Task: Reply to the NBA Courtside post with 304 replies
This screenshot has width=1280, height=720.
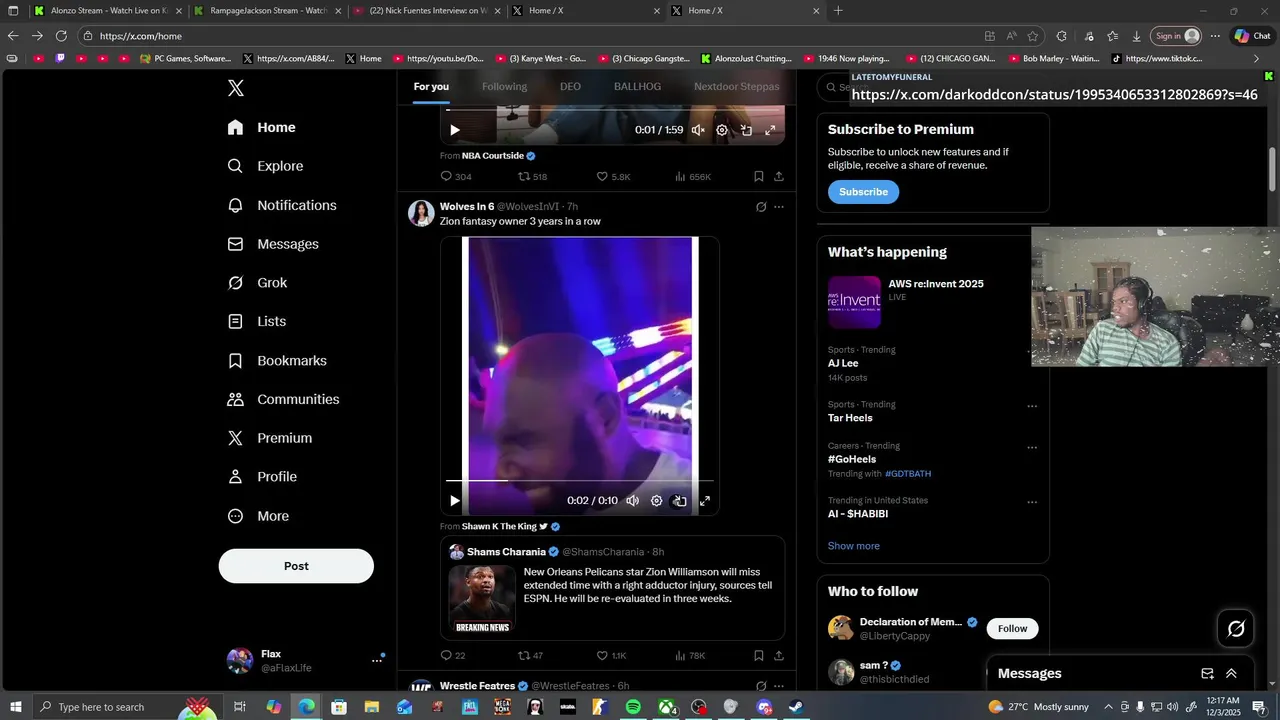Action: (x=455, y=177)
